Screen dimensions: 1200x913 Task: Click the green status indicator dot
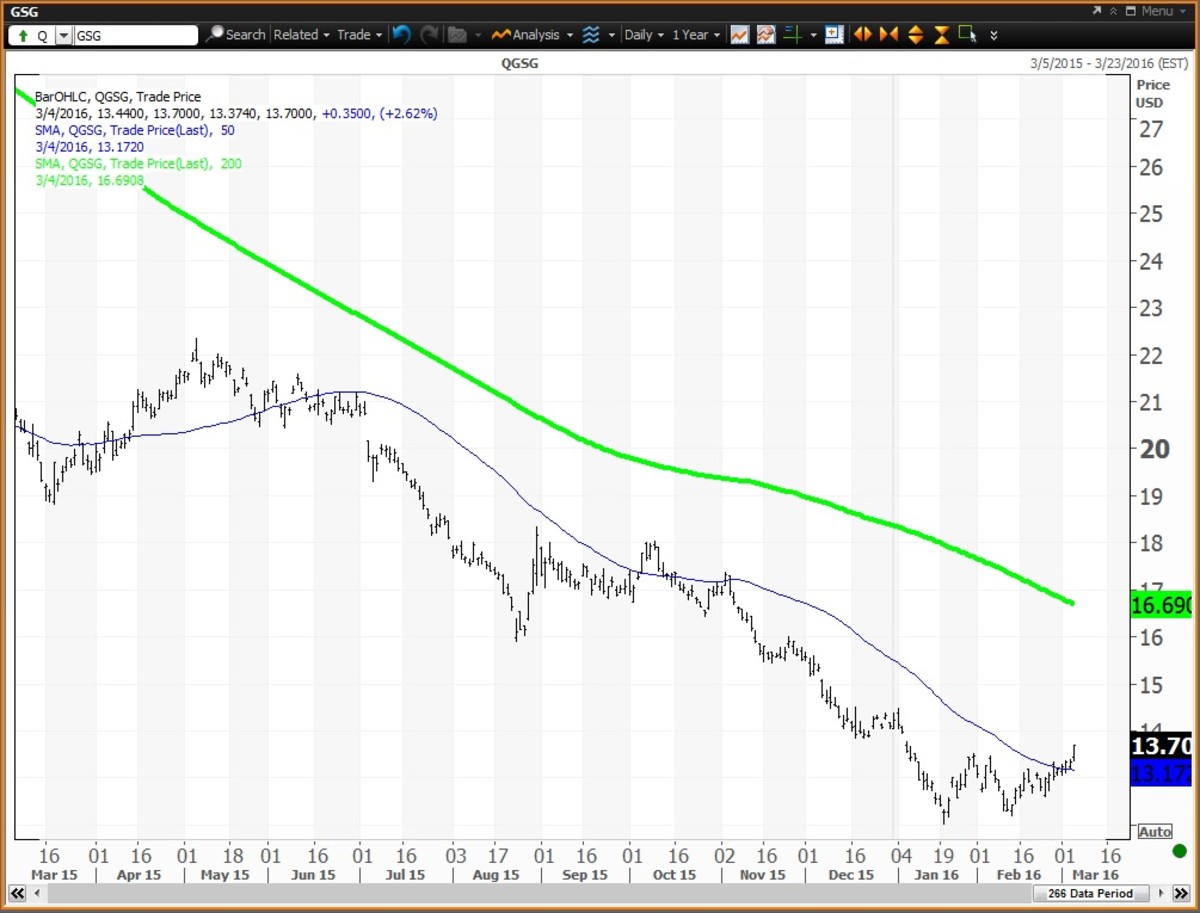point(1179,851)
